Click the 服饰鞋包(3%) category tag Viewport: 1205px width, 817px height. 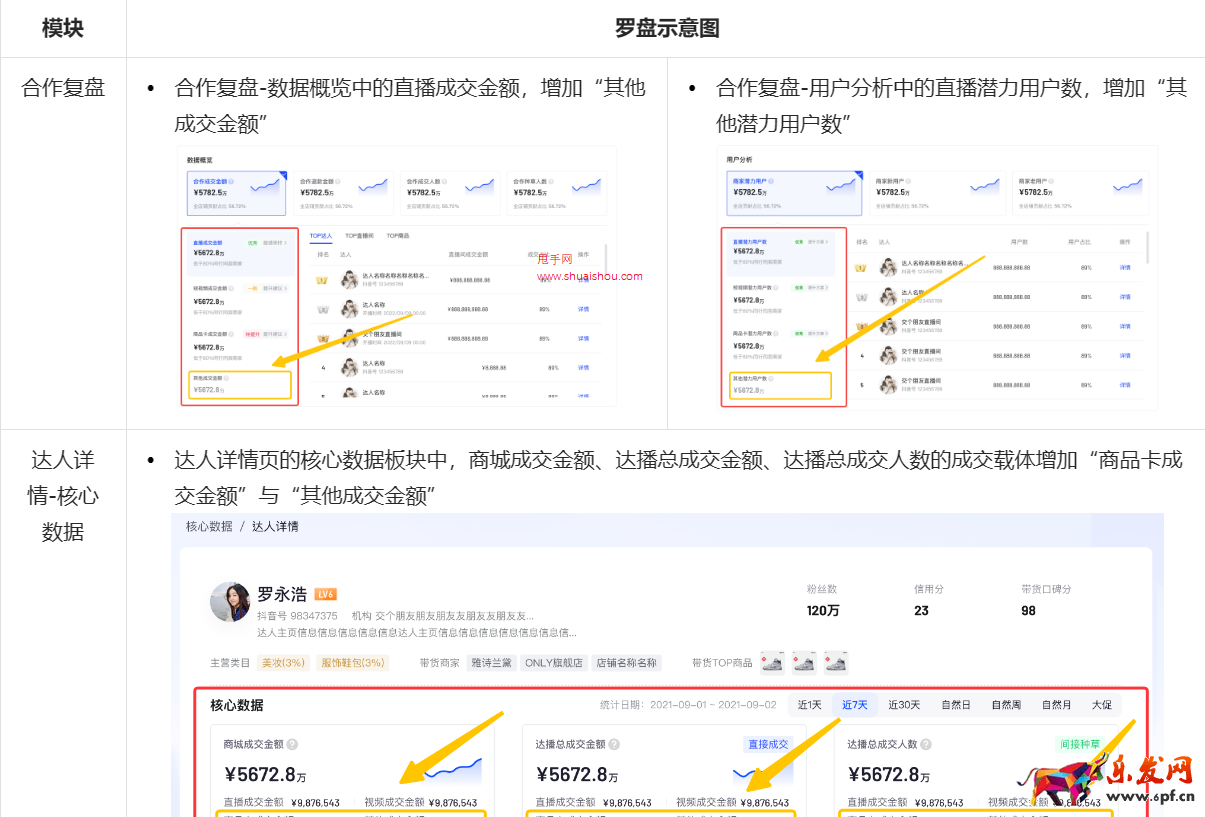click(352, 663)
